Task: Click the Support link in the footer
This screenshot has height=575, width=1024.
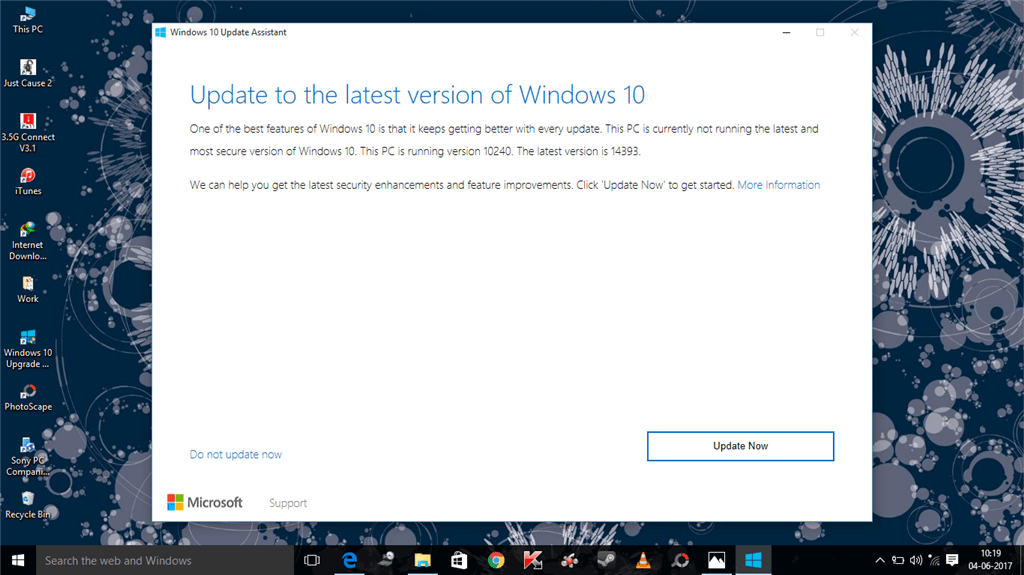Action: point(288,503)
